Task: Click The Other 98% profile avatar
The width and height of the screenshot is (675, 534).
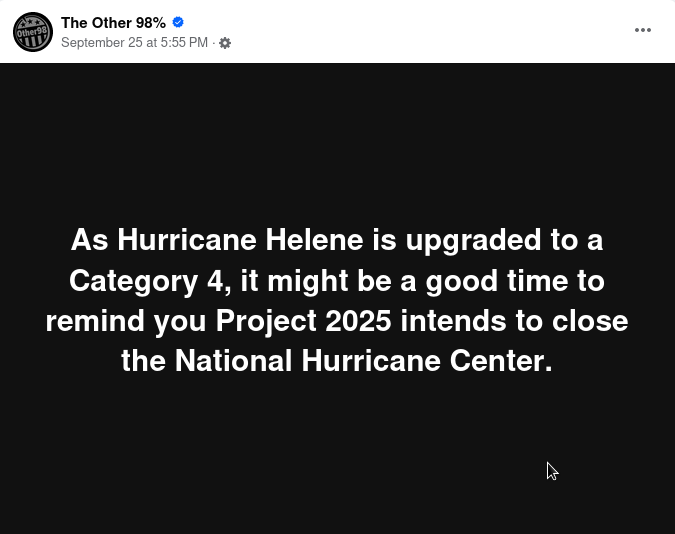Action: 33,32
